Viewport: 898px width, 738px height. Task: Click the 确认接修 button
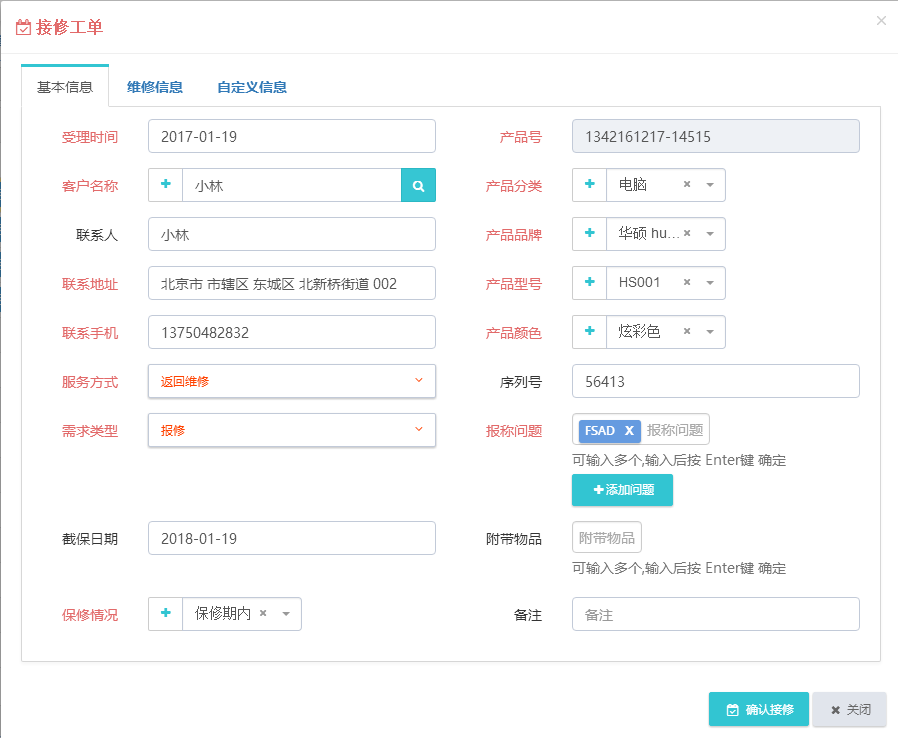pyautogui.click(x=759, y=709)
